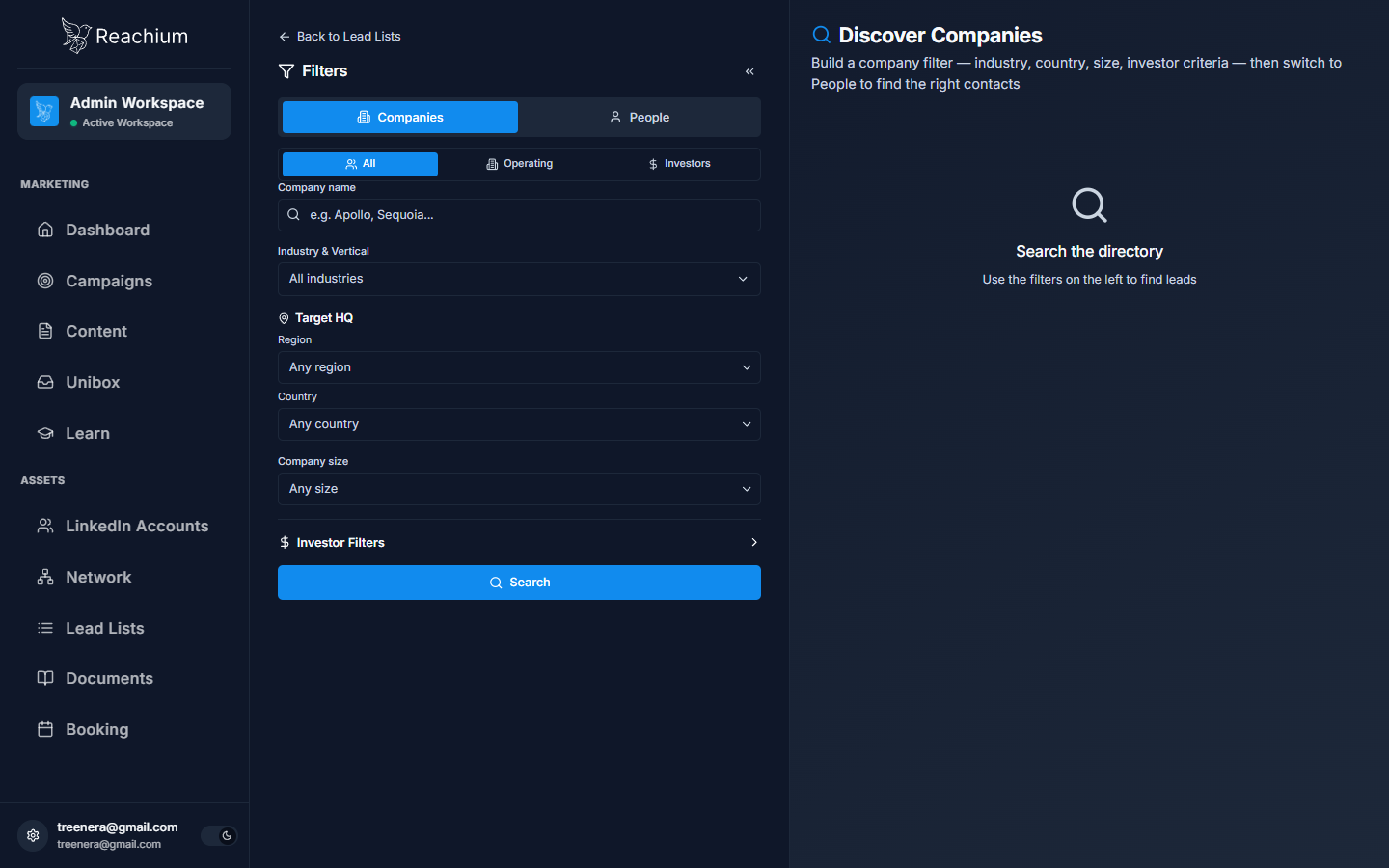Screen dimensions: 1389x868
Task: Click magnifier icon in Company name field
Action: point(293,215)
